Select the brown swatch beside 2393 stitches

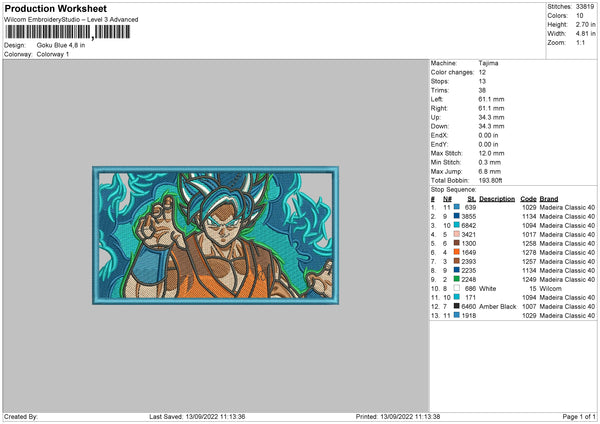pyautogui.click(x=457, y=261)
